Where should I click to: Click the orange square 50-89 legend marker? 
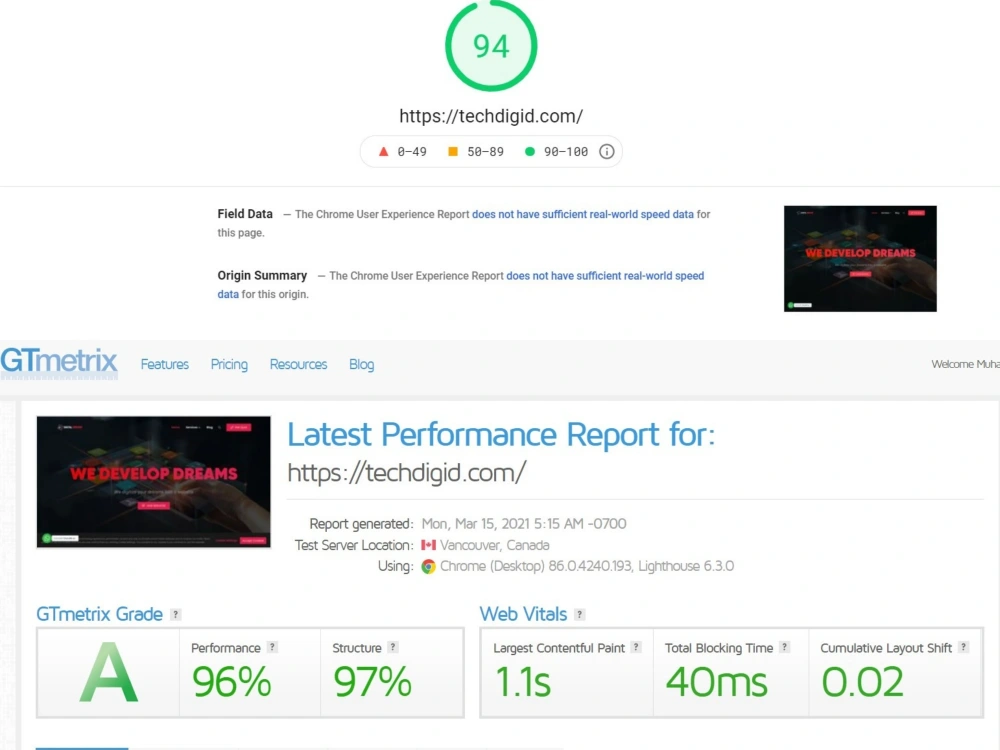click(453, 151)
